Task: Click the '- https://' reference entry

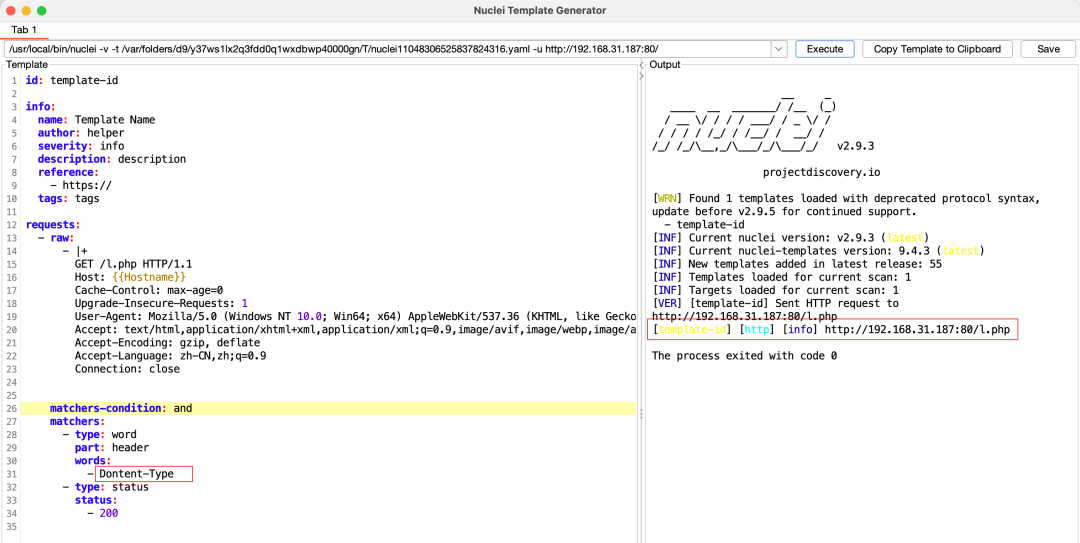Action: pos(81,185)
